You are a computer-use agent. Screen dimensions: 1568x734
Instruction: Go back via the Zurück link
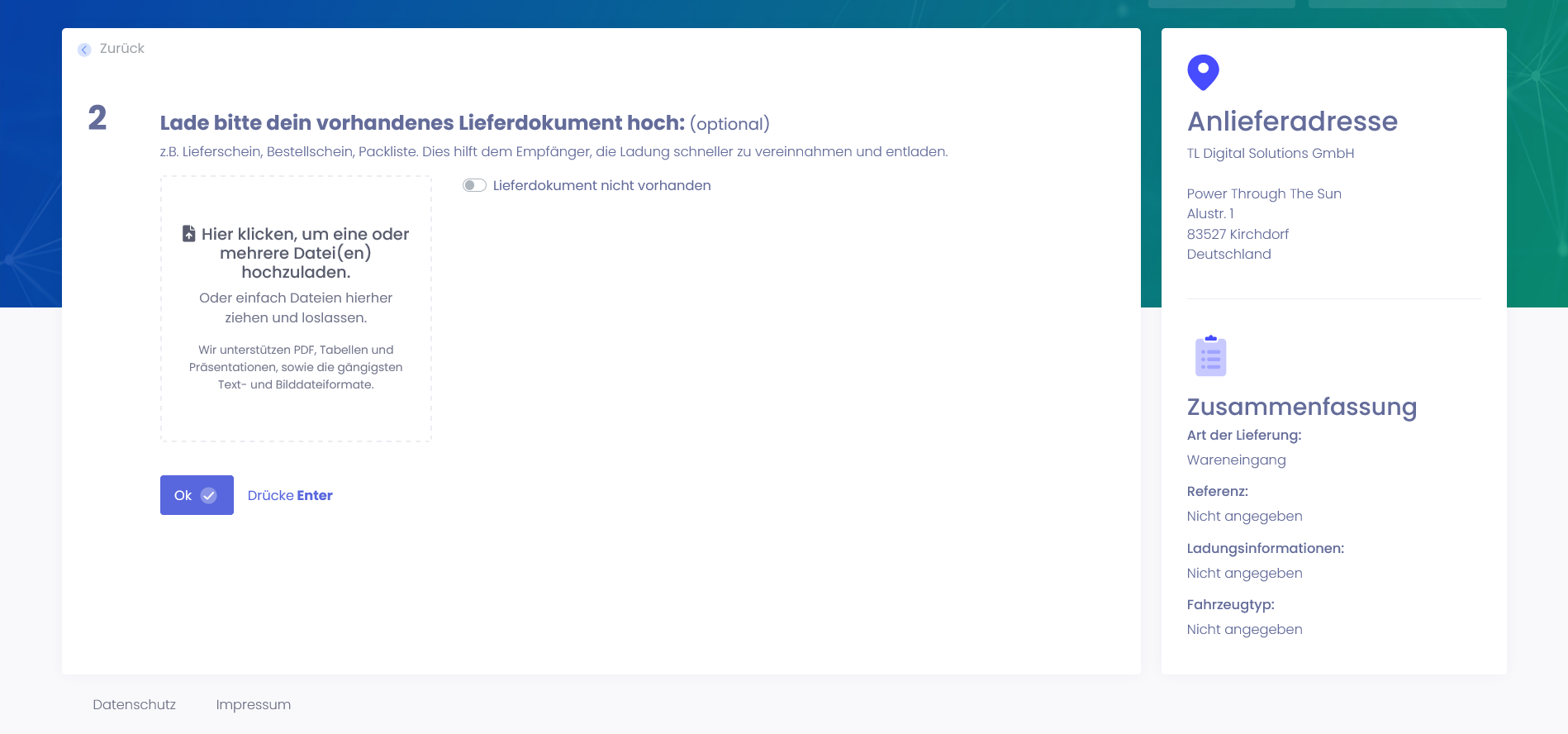[x=121, y=49]
